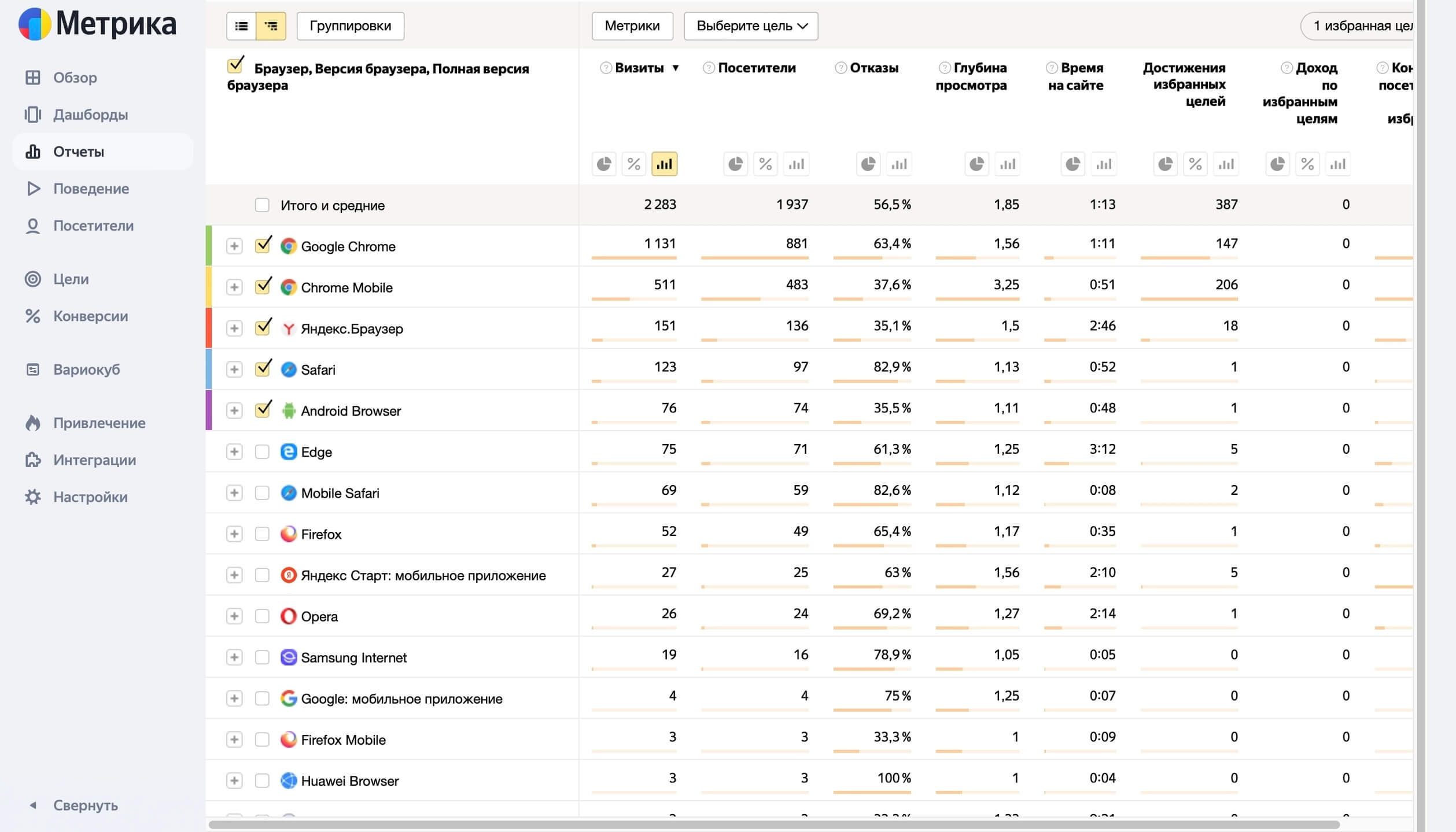Select bar chart icon under Глубина просмотра
Viewport: 1456px width, 832px height.
1008,164
